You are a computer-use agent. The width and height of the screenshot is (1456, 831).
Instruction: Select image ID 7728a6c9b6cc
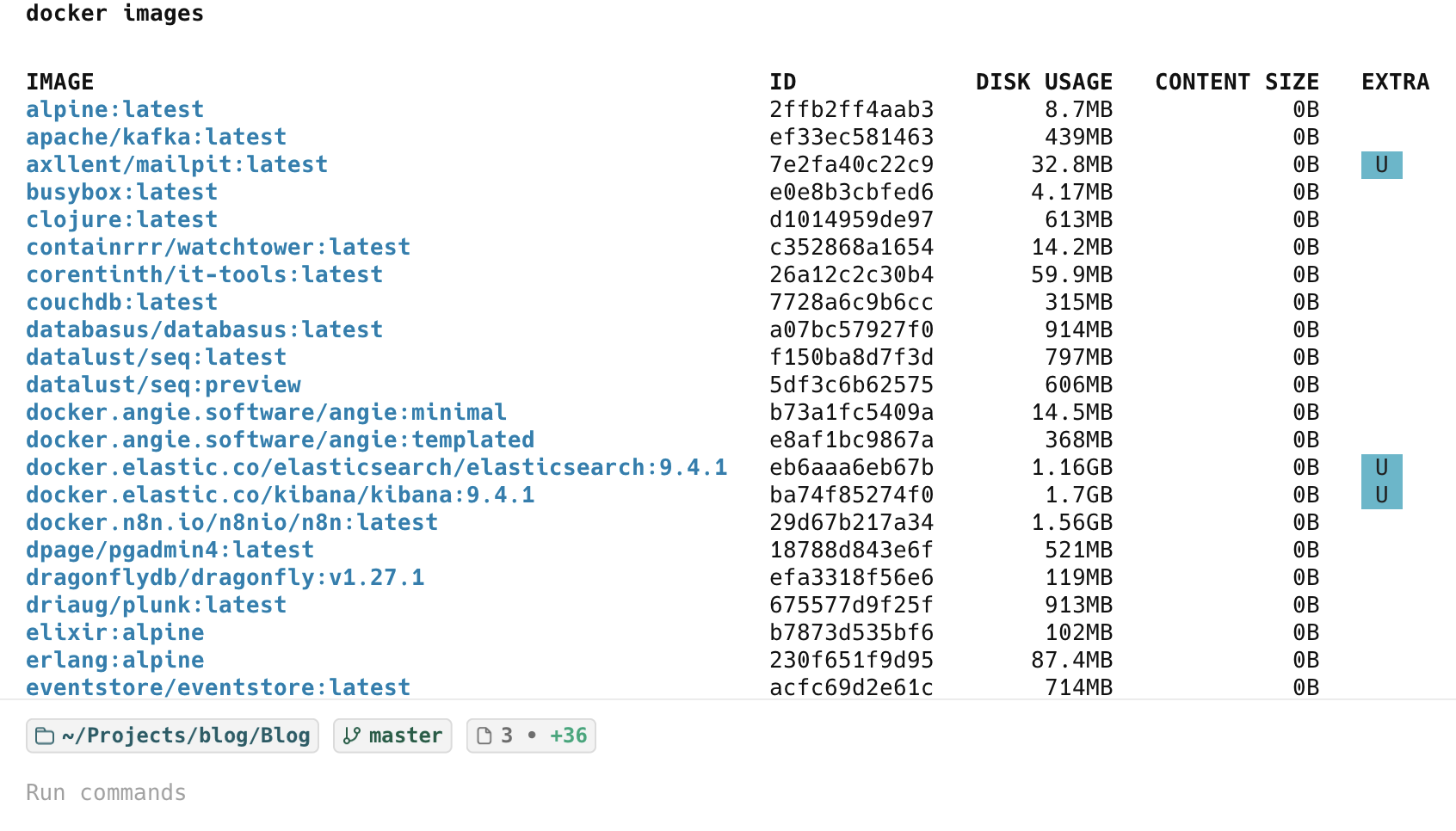click(x=852, y=303)
